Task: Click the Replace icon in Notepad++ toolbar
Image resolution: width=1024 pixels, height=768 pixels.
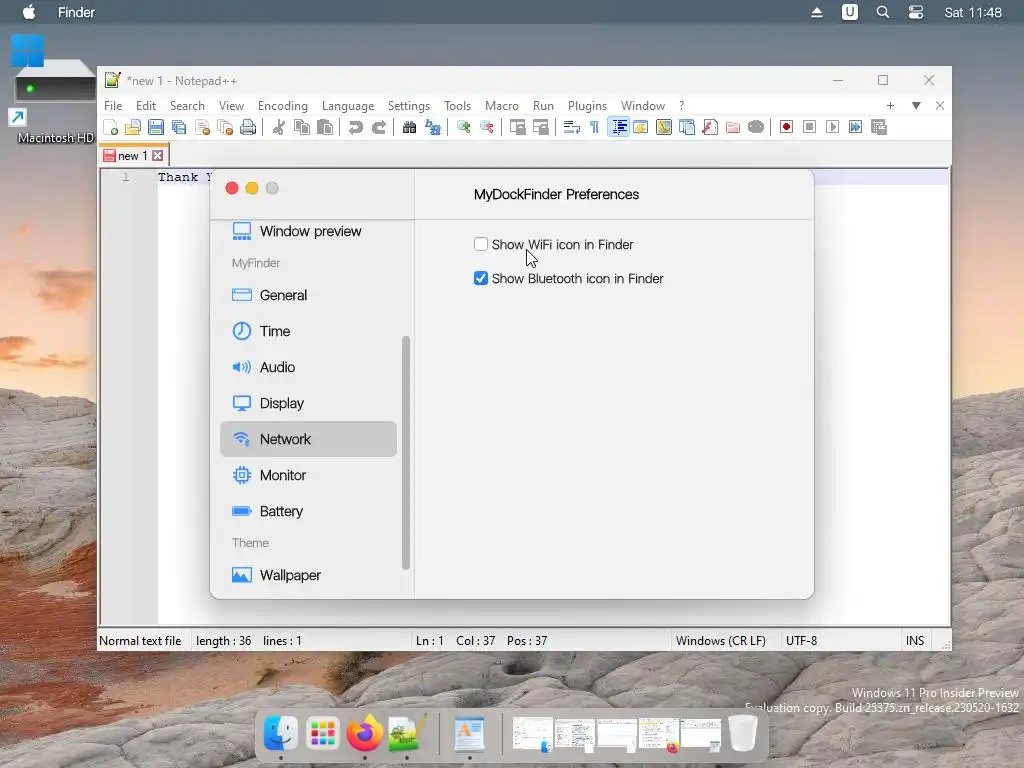Action: 432,127
